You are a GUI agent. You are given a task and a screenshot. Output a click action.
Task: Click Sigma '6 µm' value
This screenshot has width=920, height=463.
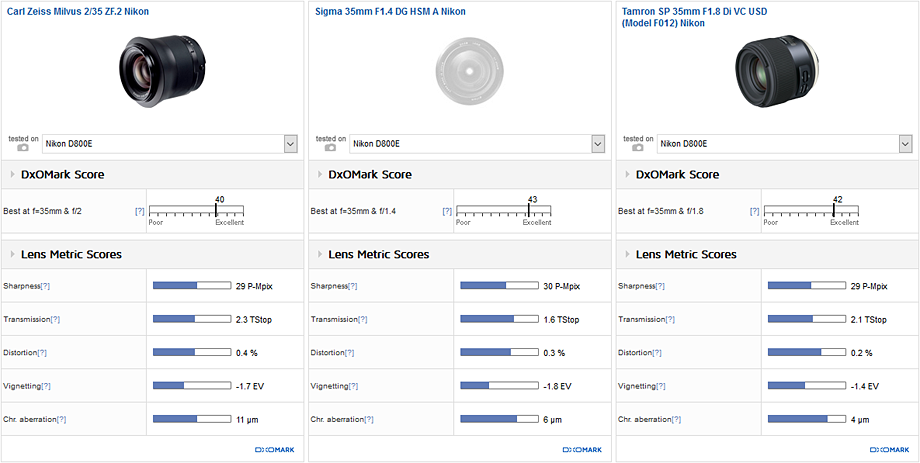point(553,420)
